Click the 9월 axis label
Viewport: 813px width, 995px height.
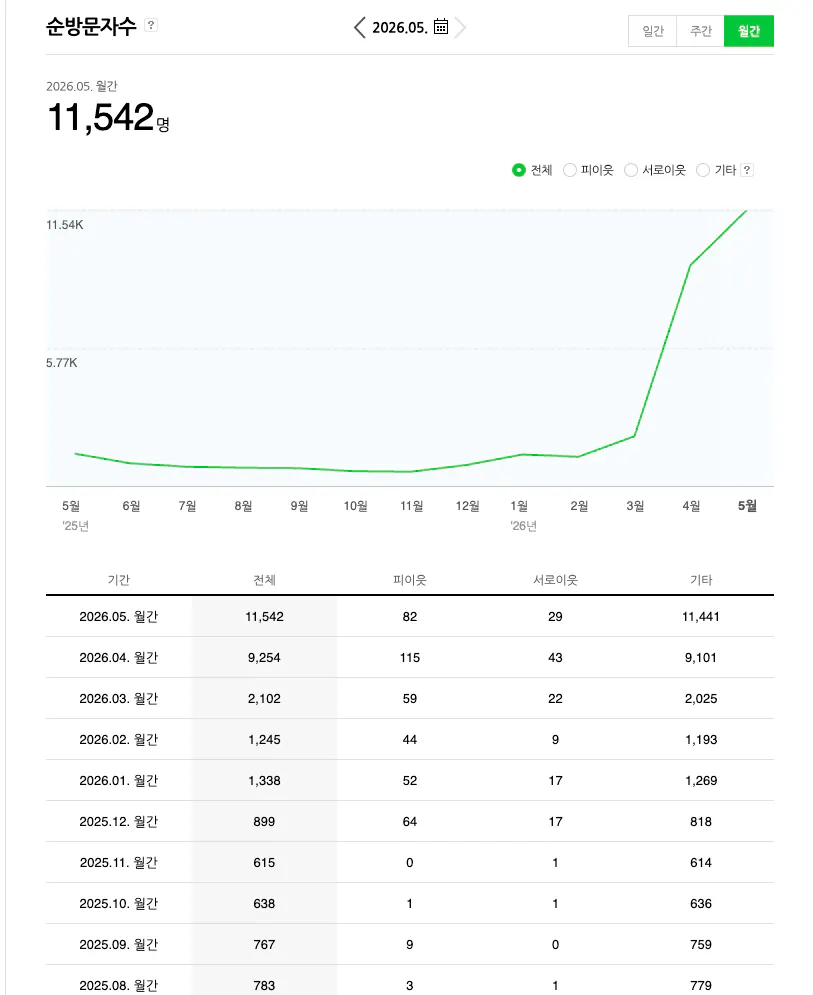click(300, 506)
